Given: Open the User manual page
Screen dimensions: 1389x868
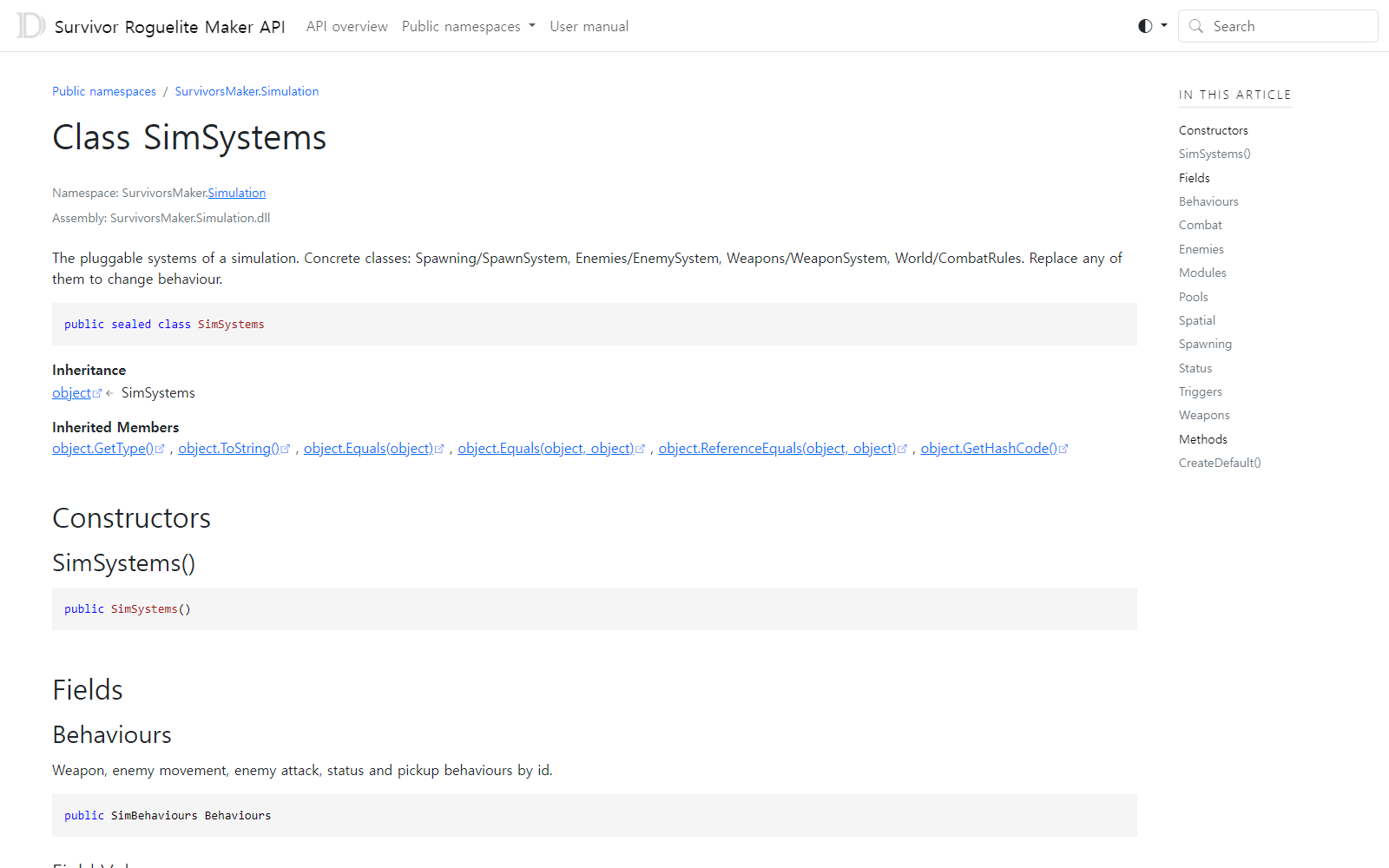Looking at the screenshot, I should pyautogui.click(x=589, y=26).
